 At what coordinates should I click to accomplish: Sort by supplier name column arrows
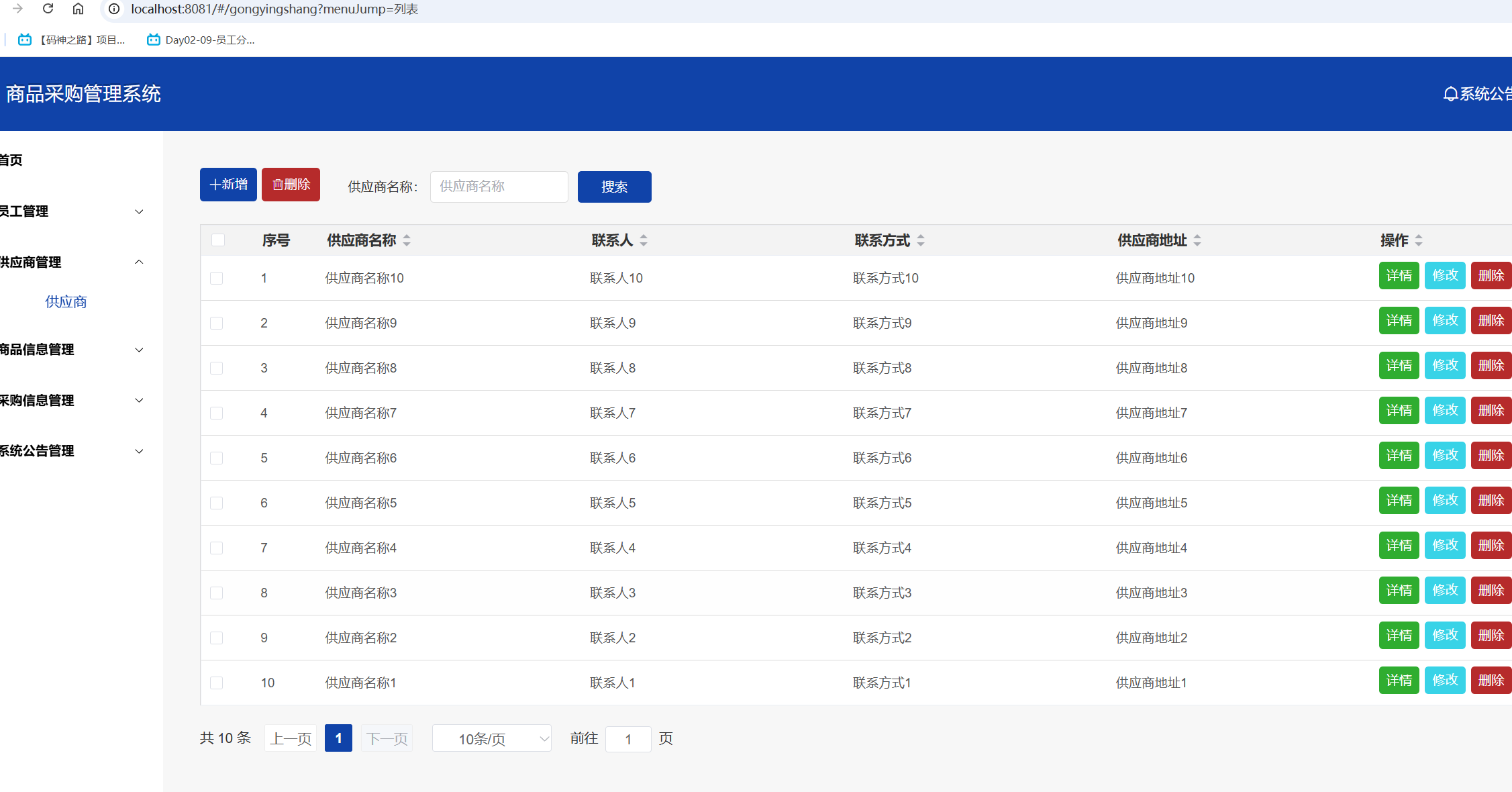pos(407,240)
